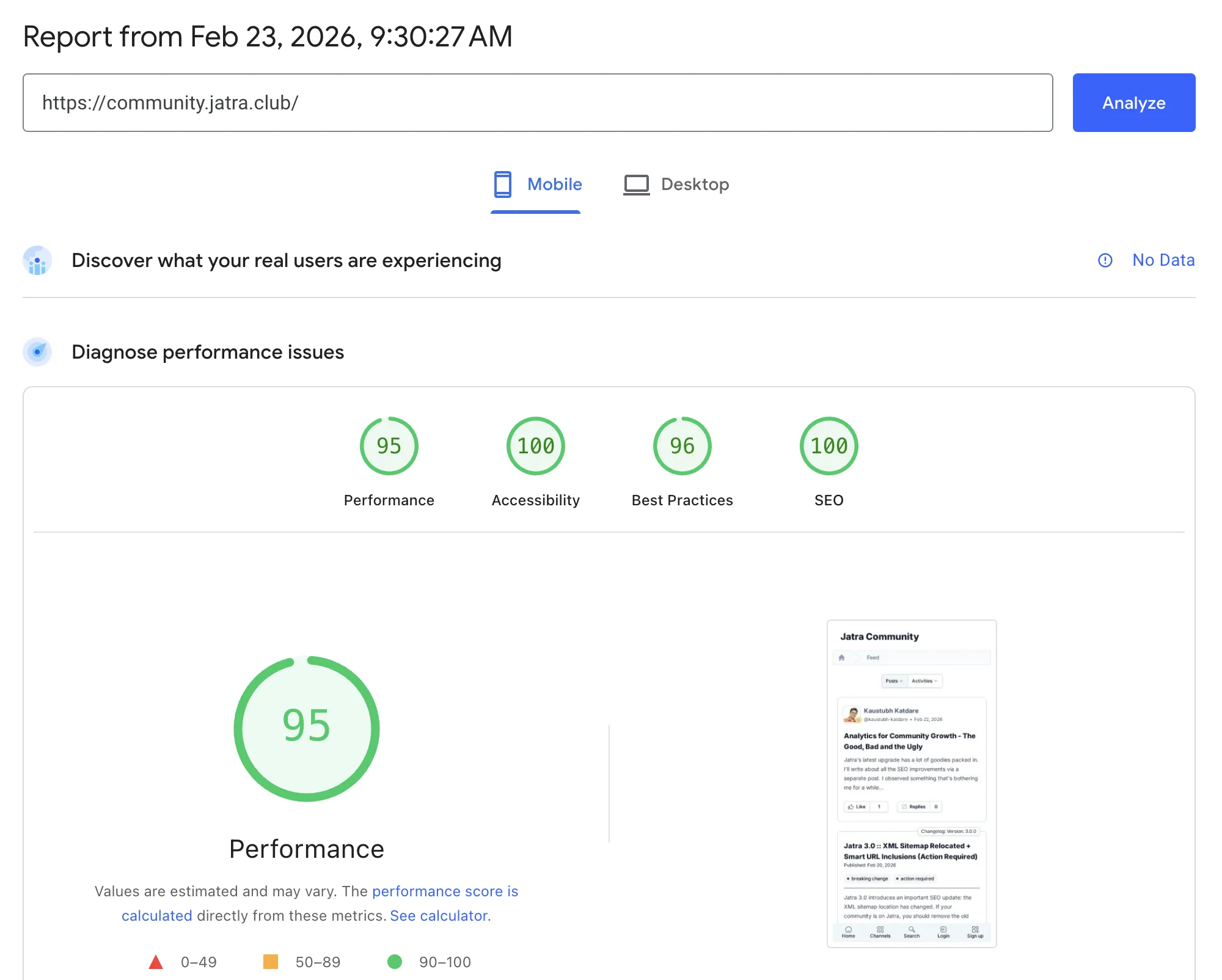Click the real users experience chart icon

pyautogui.click(x=37, y=260)
